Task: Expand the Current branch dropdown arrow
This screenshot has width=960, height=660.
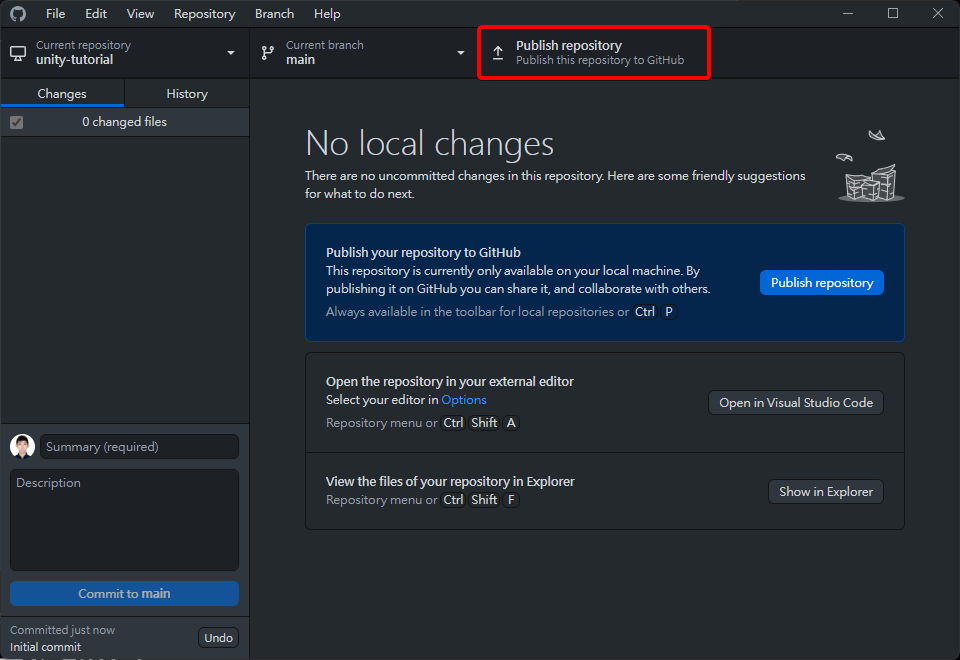Action: 461,53
